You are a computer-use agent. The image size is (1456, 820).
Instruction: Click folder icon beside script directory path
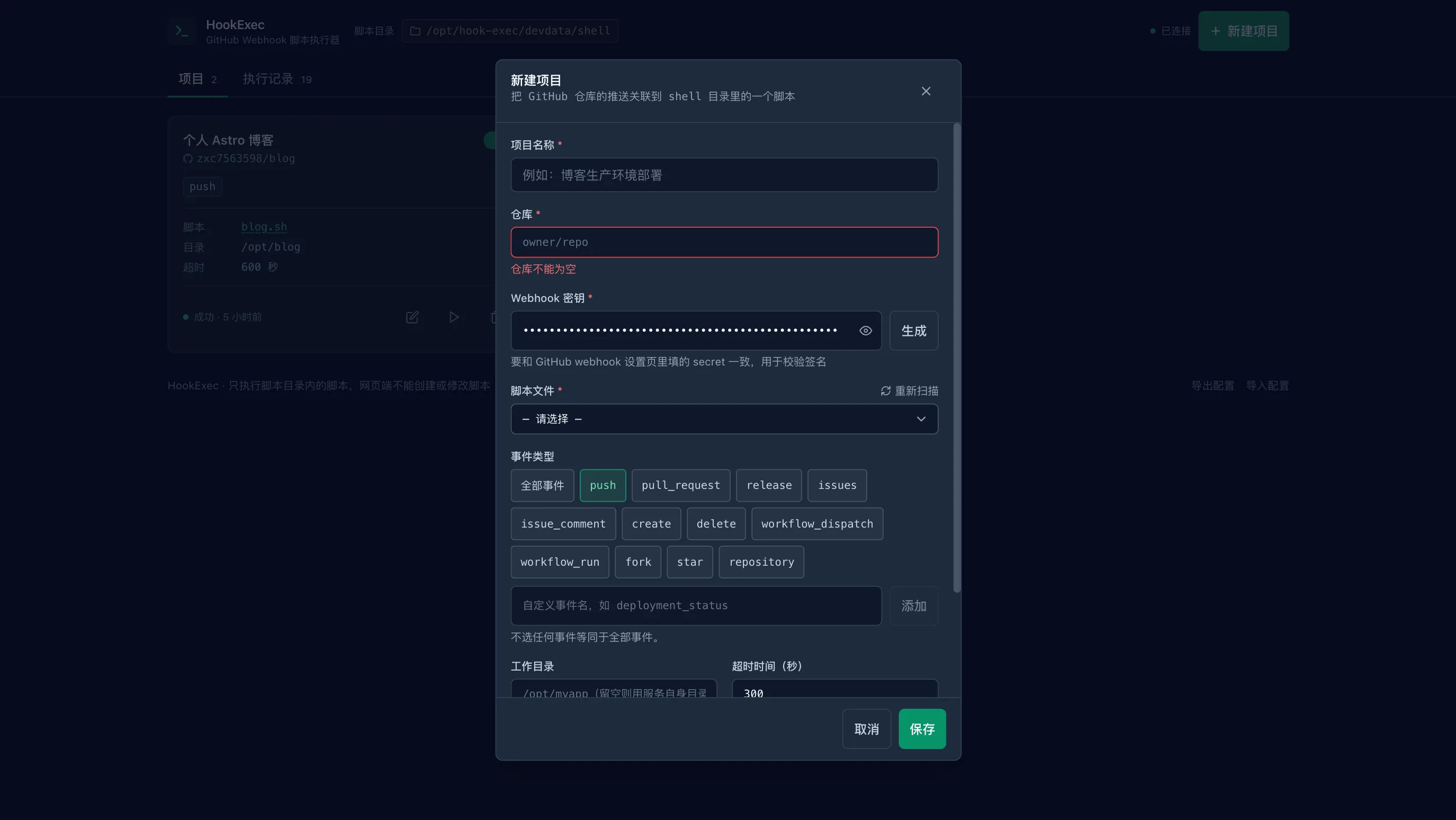415,31
